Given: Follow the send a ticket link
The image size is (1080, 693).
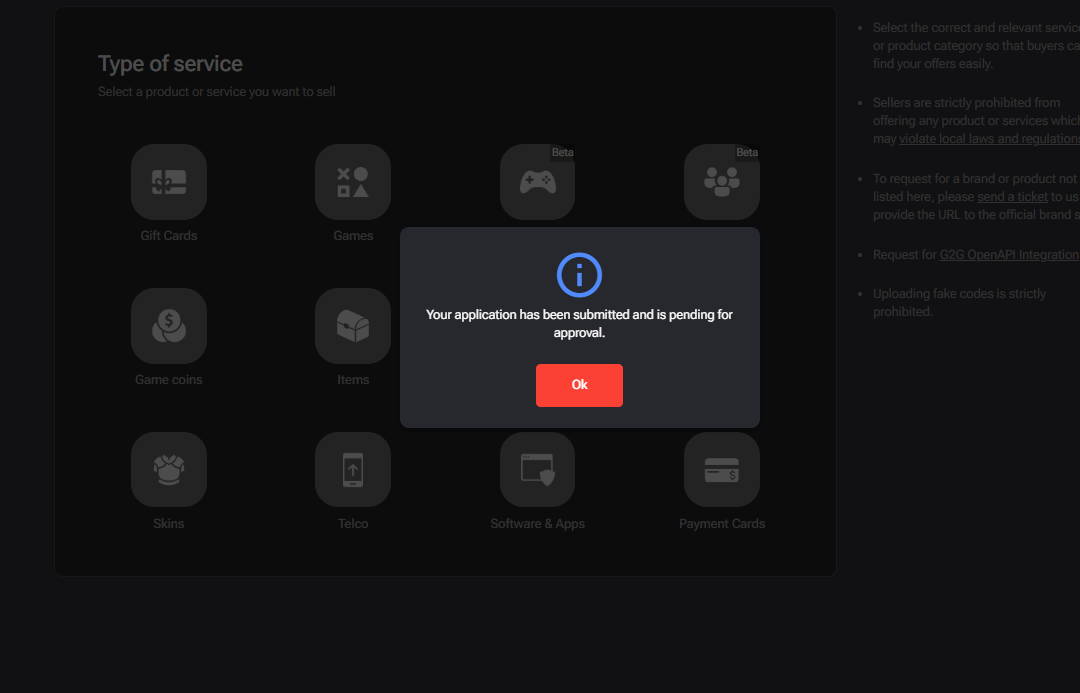Looking at the screenshot, I should click(x=1012, y=196).
